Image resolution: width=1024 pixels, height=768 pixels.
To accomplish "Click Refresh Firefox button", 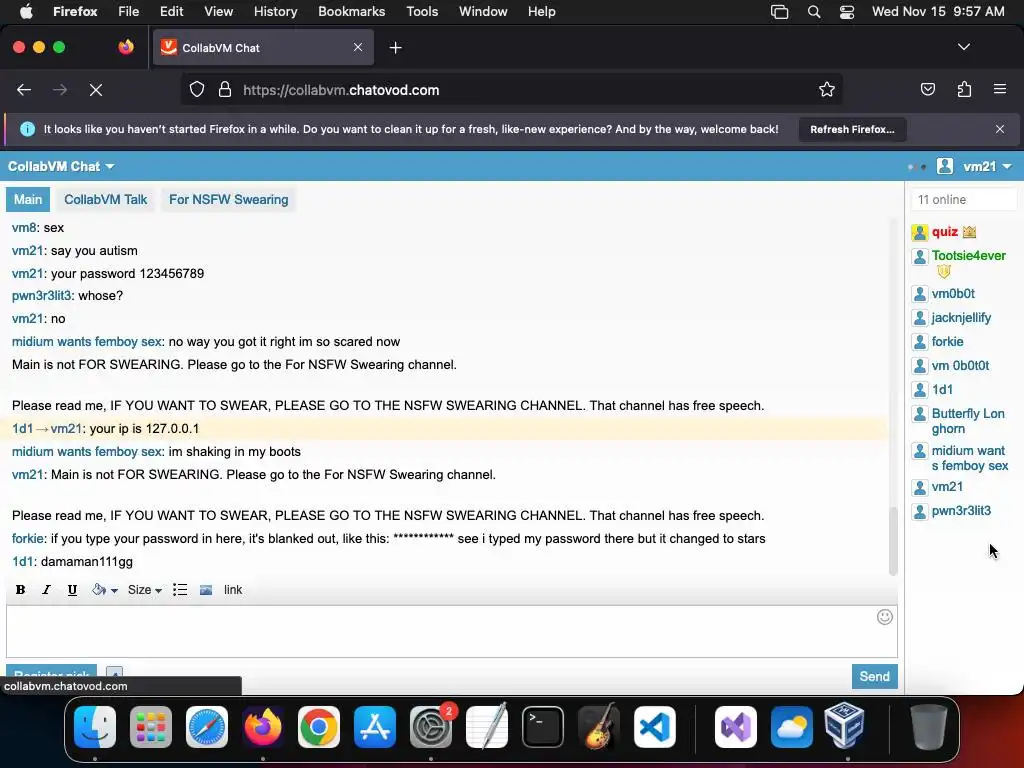I will (x=852, y=129).
